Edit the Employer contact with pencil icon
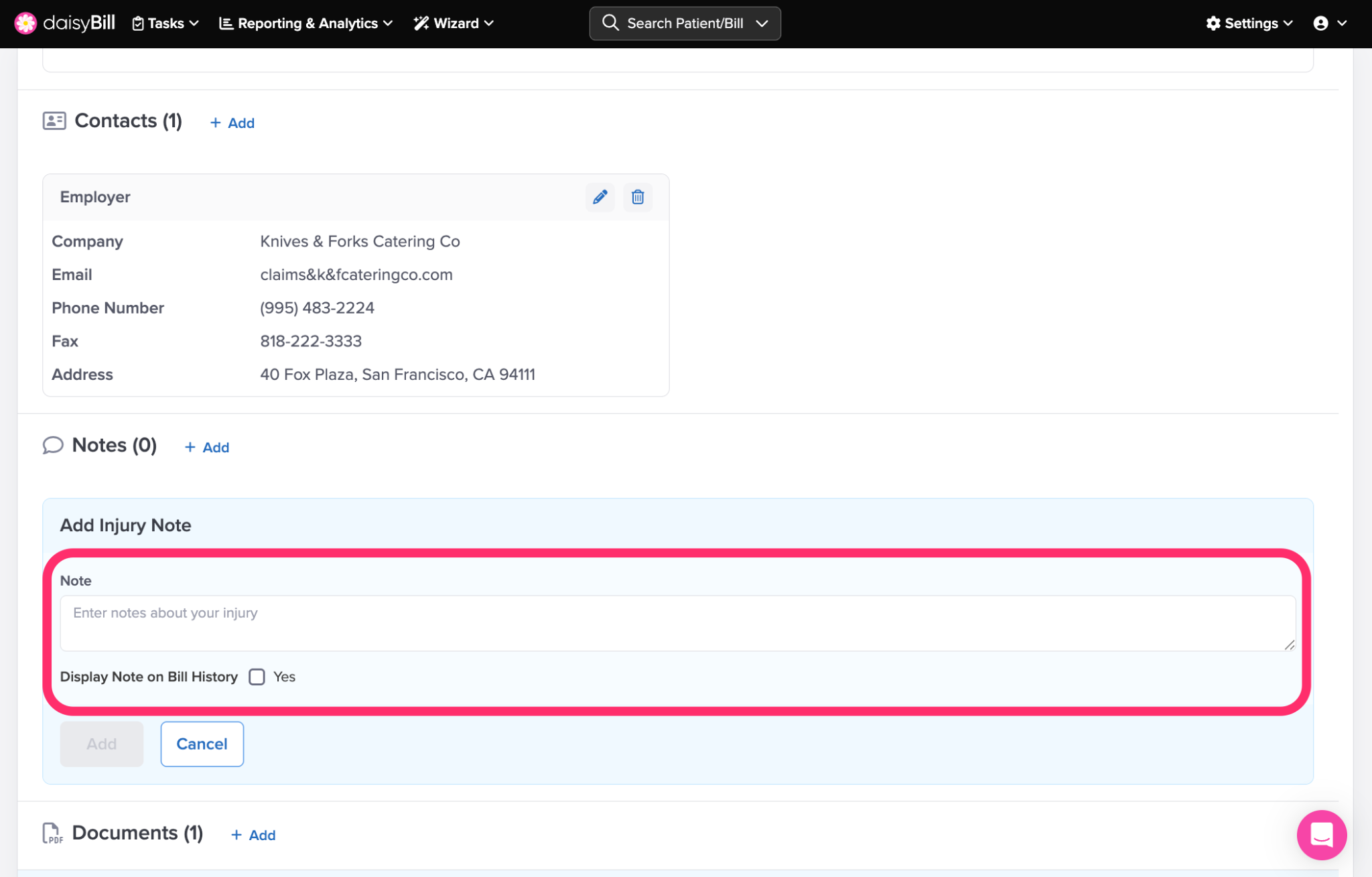 click(600, 197)
